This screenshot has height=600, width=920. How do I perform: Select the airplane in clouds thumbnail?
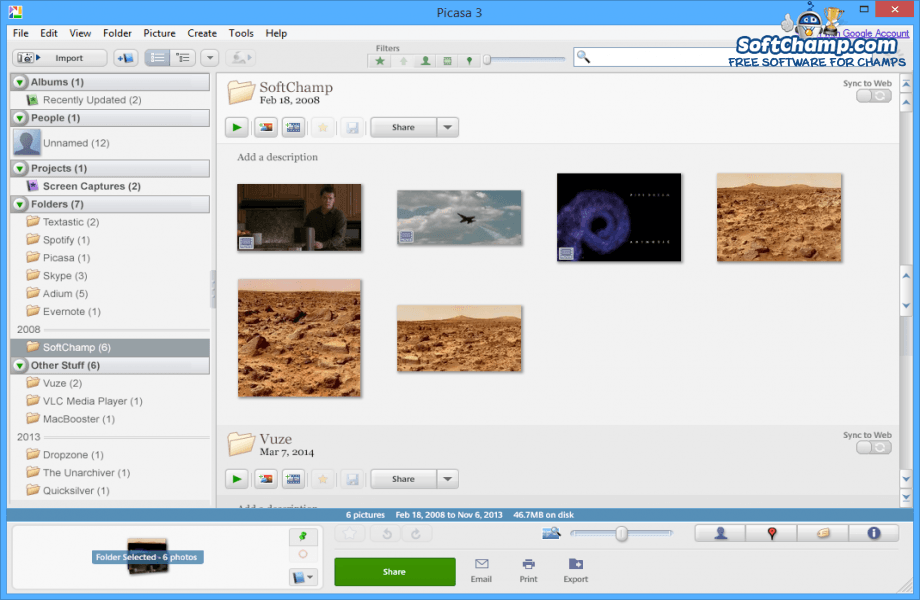pos(459,218)
